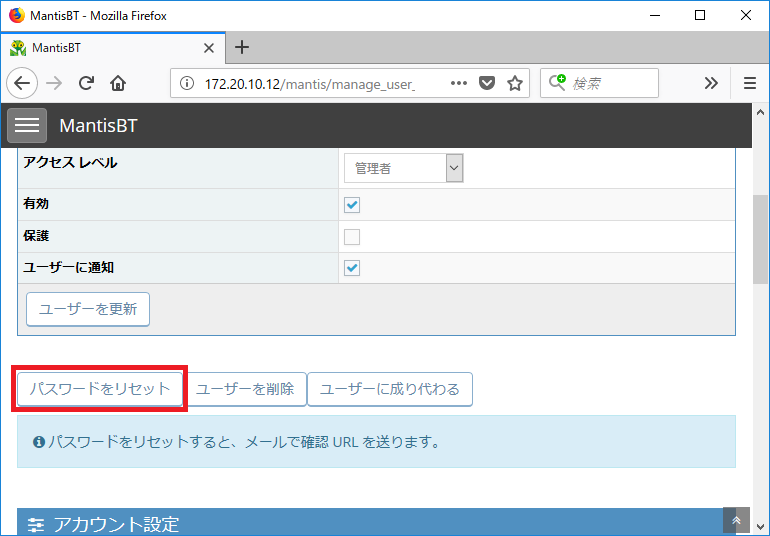Toggle the MantisBT sidebar menu button
Screen dimensions: 770x536
(27, 125)
